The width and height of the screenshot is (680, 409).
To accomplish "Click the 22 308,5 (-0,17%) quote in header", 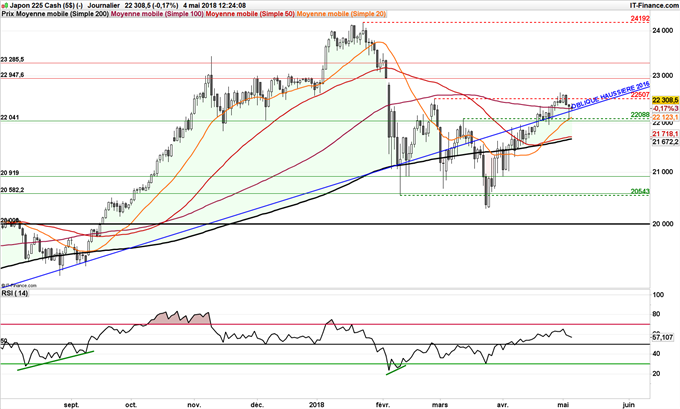I will [151, 6].
